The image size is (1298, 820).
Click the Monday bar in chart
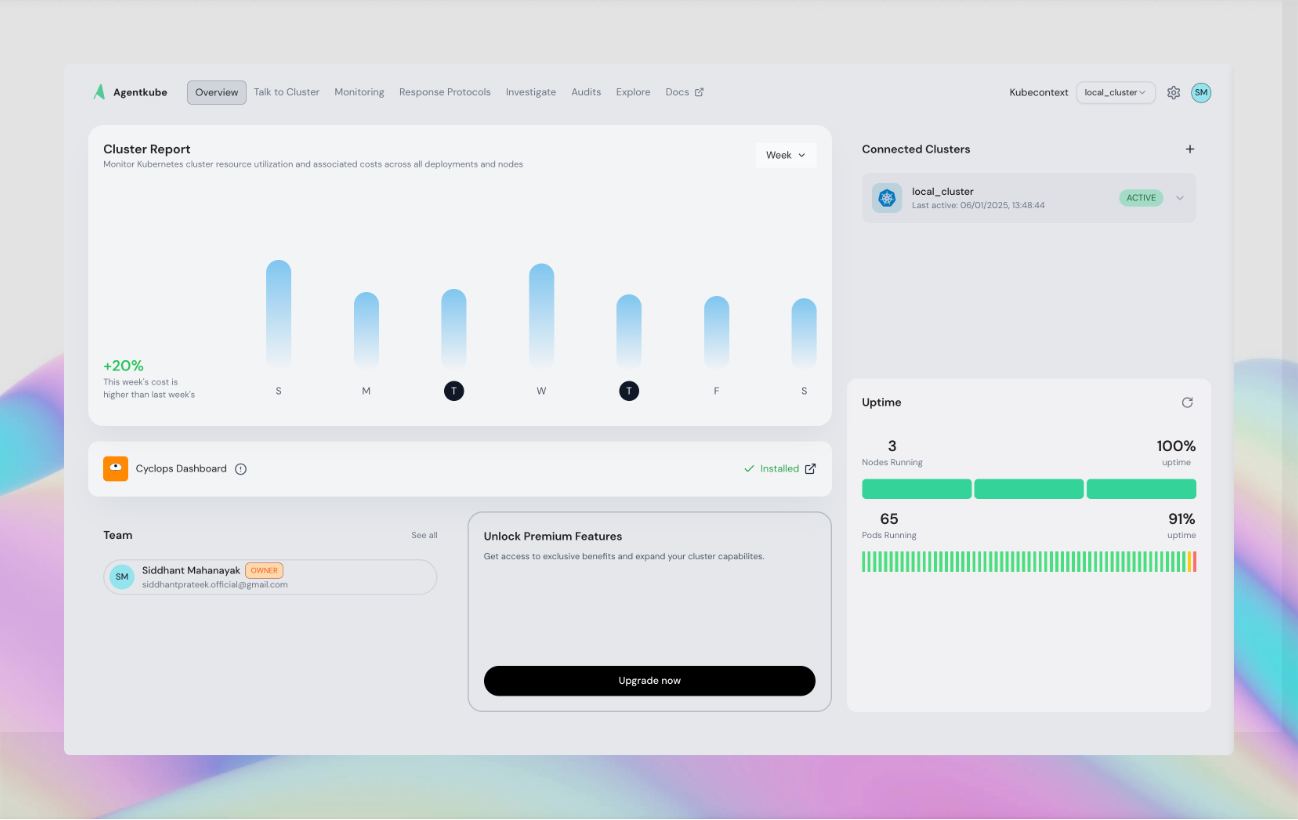pos(366,330)
